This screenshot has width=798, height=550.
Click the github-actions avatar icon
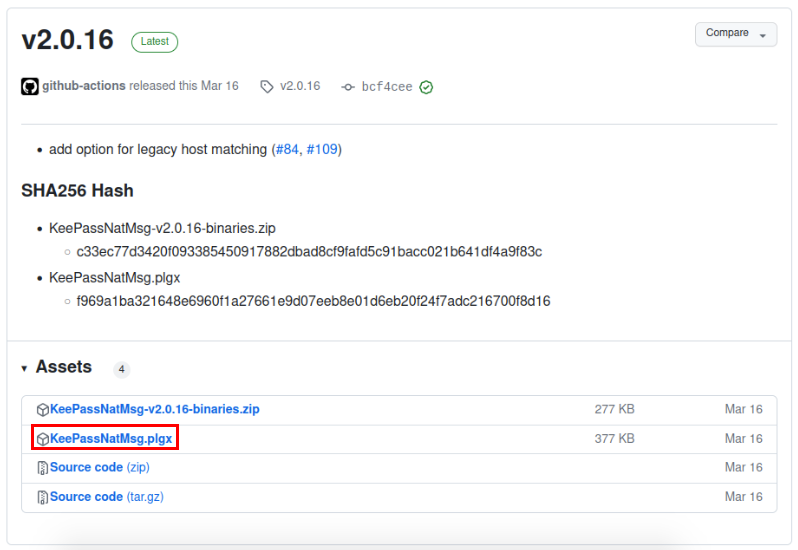pyautogui.click(x=30, y=86)
